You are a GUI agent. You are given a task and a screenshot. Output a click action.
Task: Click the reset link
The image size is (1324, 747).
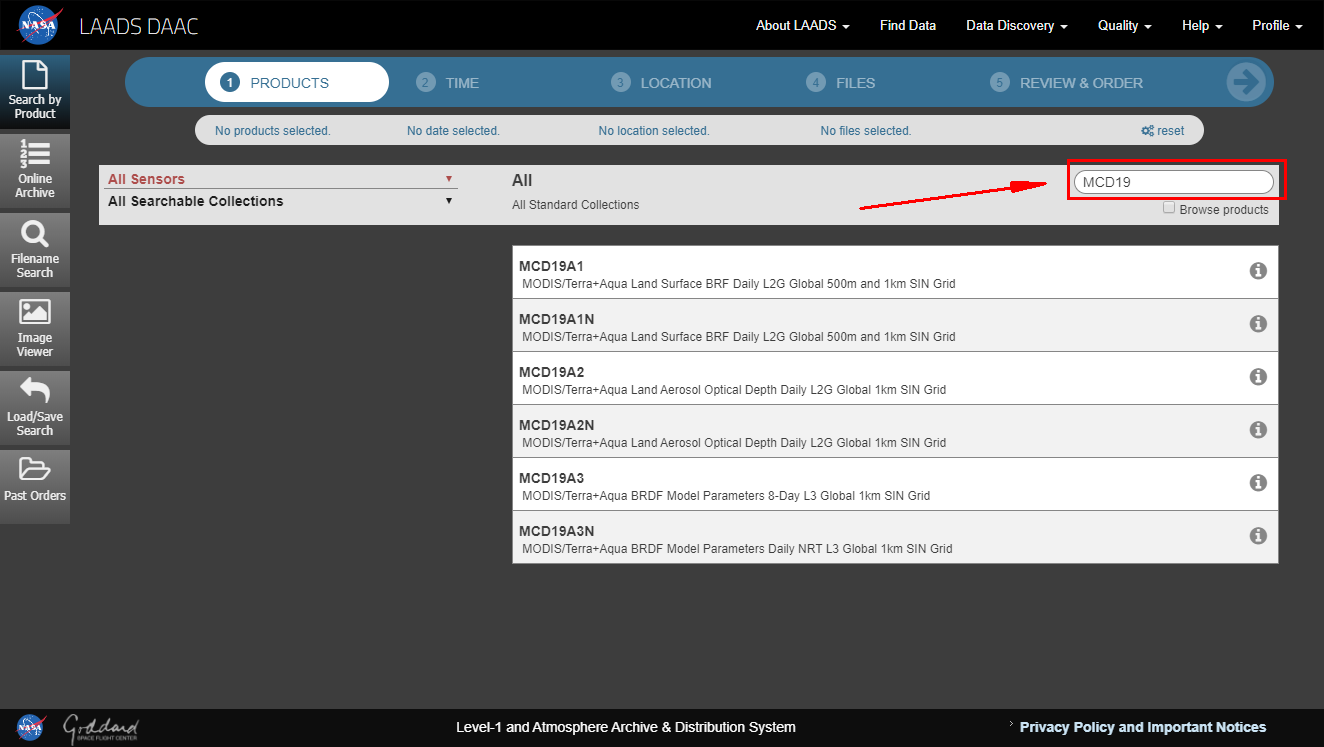point(1163,131)
